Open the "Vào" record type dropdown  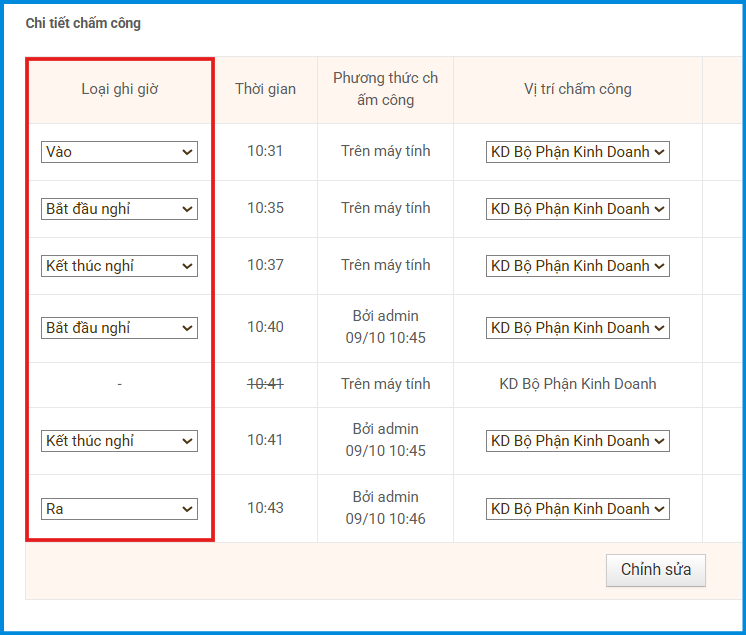tap(119, 152)
